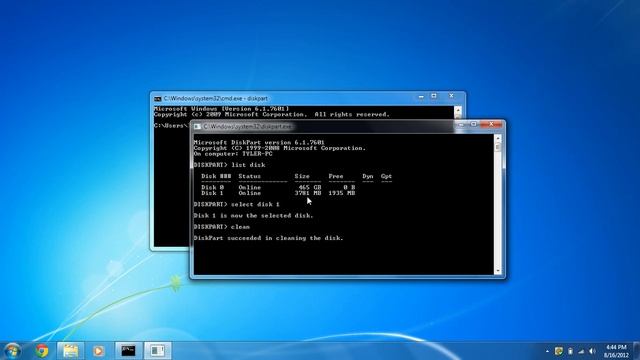Open the volume speaker tray icon

(592, 351)
